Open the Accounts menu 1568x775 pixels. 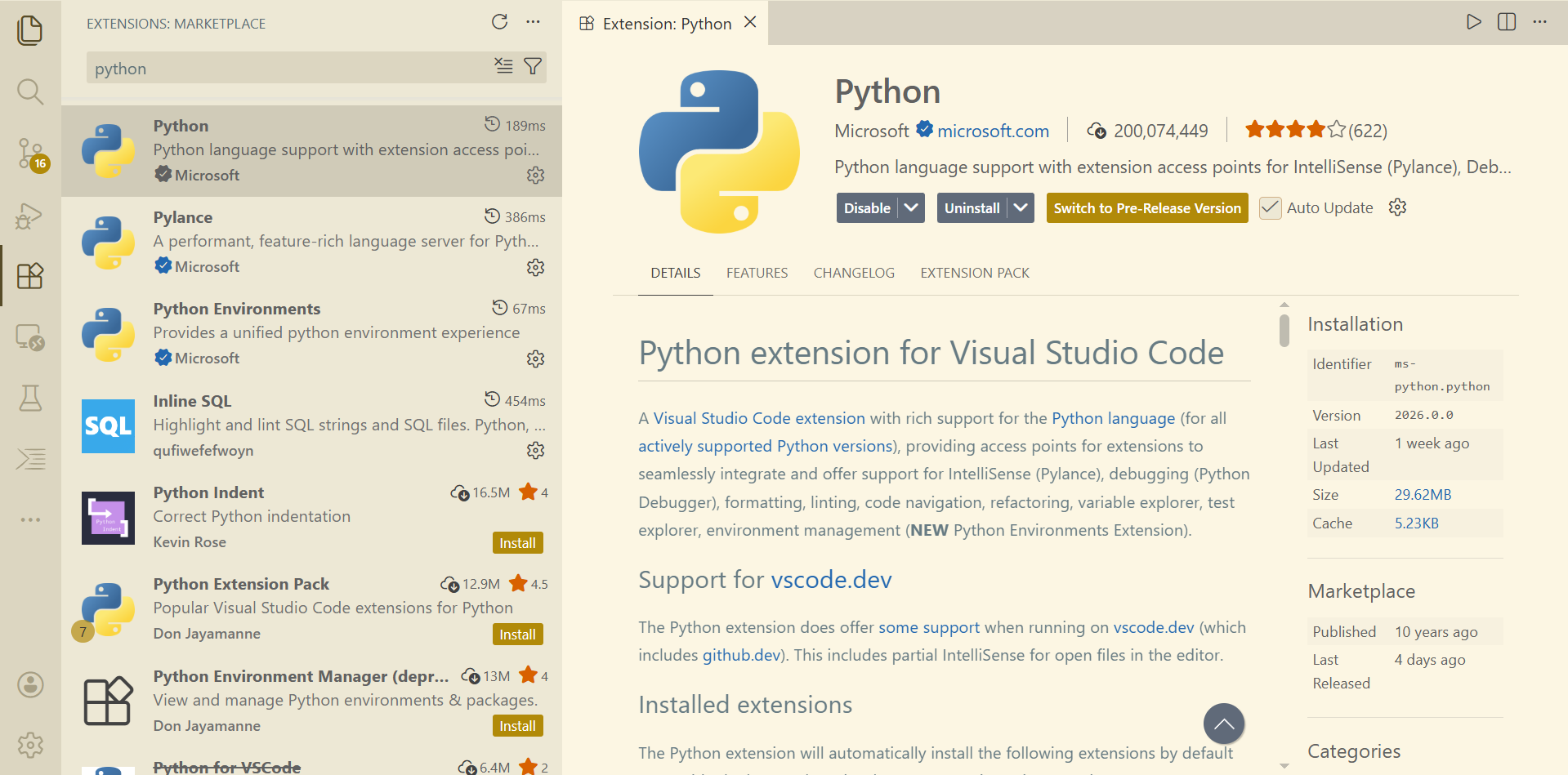[x=30, y=684]
